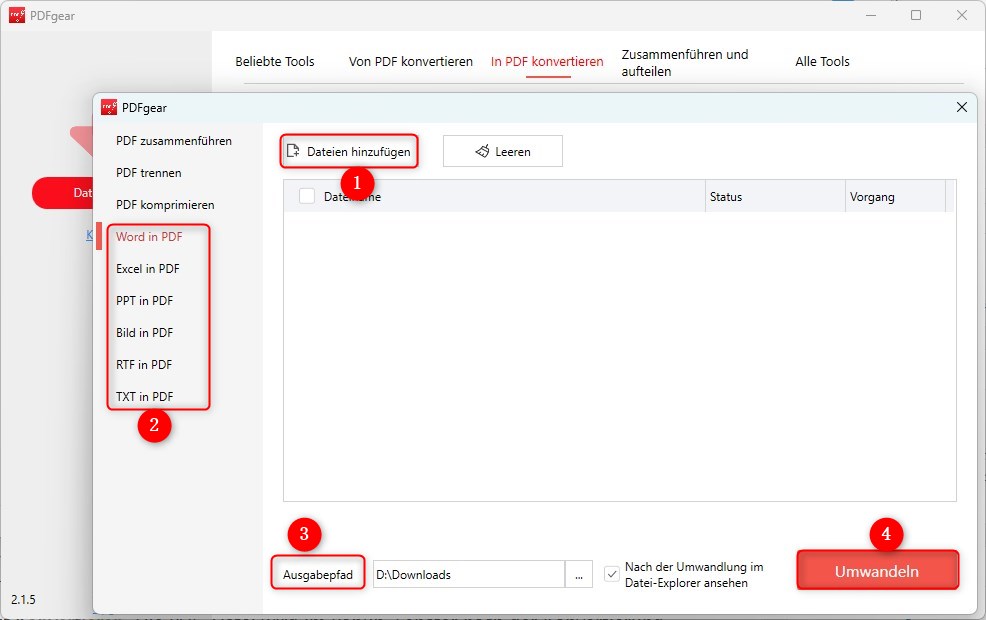Open the TXT in PDF tool

coord(142,397)
